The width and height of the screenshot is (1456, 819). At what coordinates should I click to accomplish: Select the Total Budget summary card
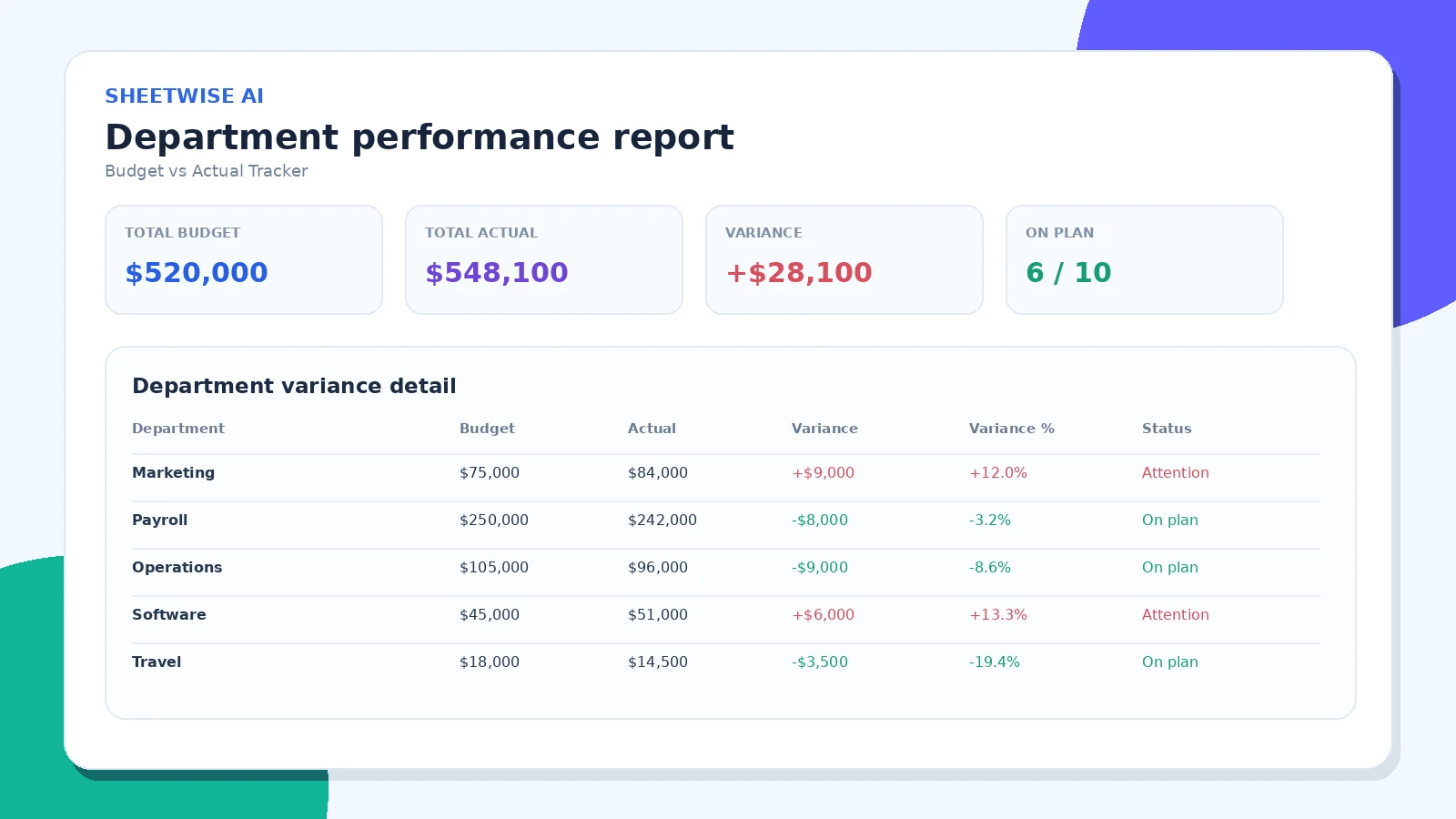244,260
